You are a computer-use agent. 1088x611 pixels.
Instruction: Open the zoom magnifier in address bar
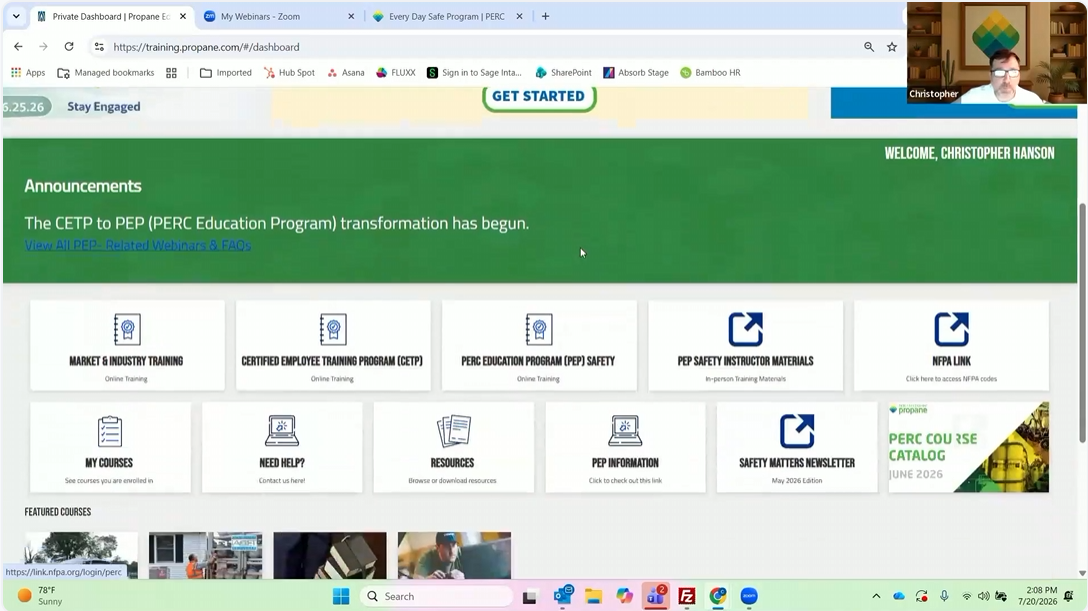coord(869,47)
